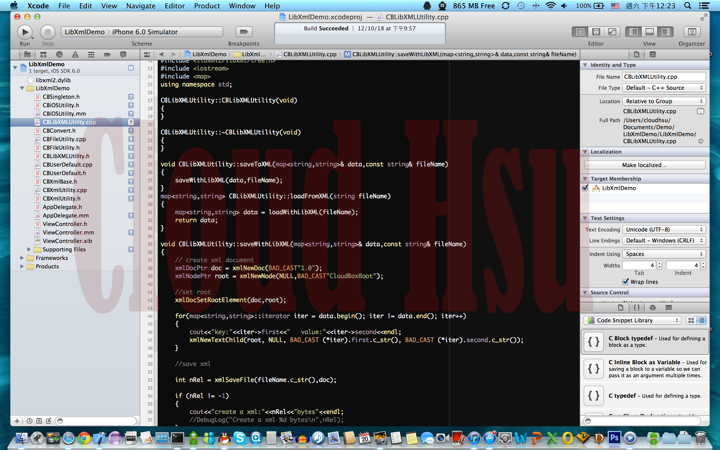
Task: Select CBFileUtility.cpp in the navigator
Action: (x=64, y=139)
